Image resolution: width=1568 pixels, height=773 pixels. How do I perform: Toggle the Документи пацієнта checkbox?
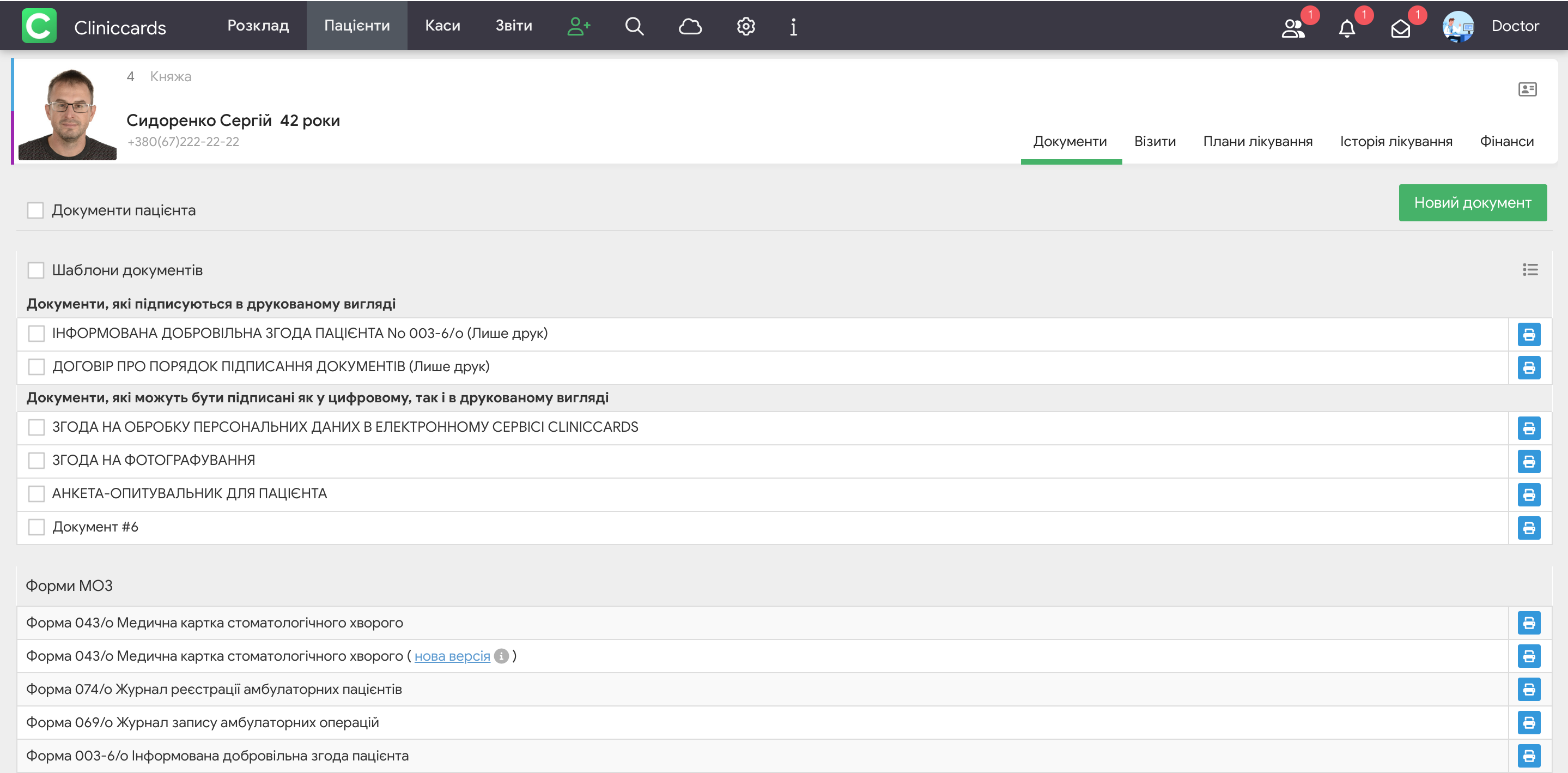pyautogui.click(x=35, y=210)
